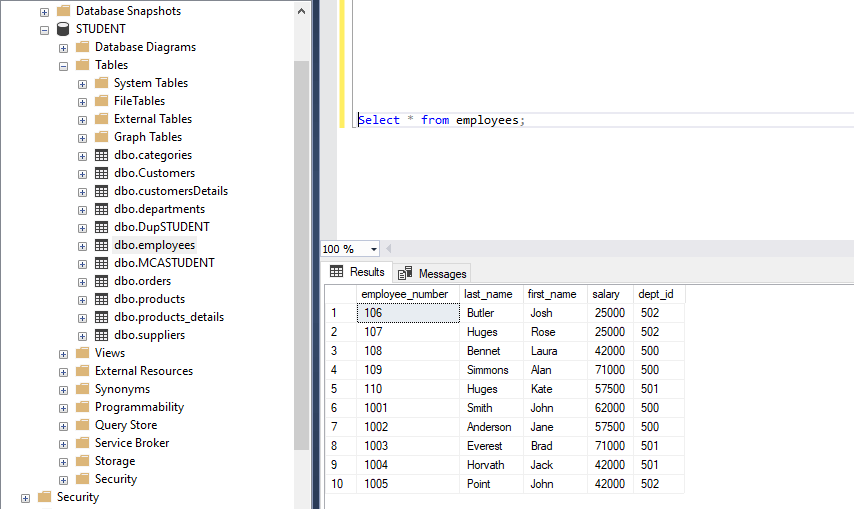Screen dimensions: 854x509
Task: Select the last_name column header
Action: tap(491, 294)
